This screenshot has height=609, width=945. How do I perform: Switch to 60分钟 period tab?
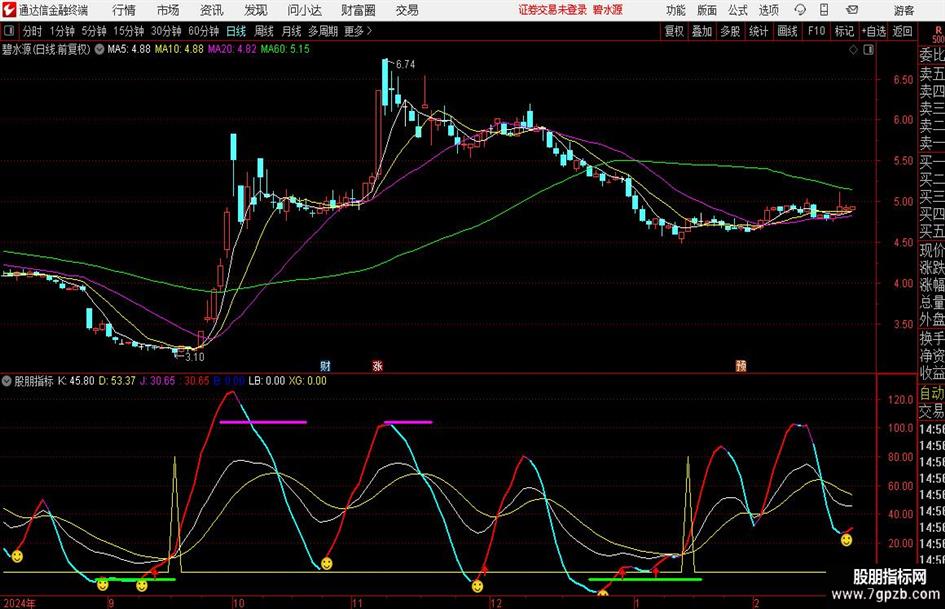(203, 31)
